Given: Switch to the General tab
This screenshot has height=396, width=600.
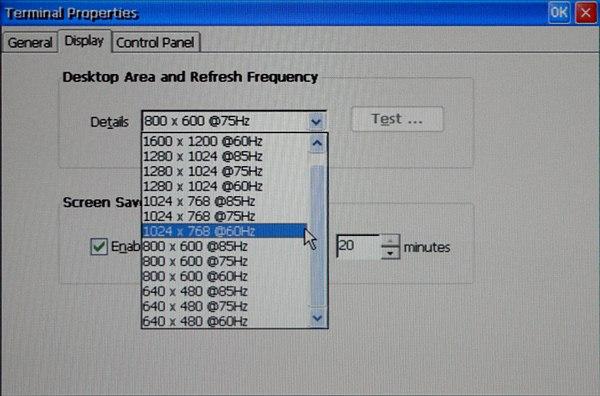Looking at the screenshot, I should tap(30, 42).
